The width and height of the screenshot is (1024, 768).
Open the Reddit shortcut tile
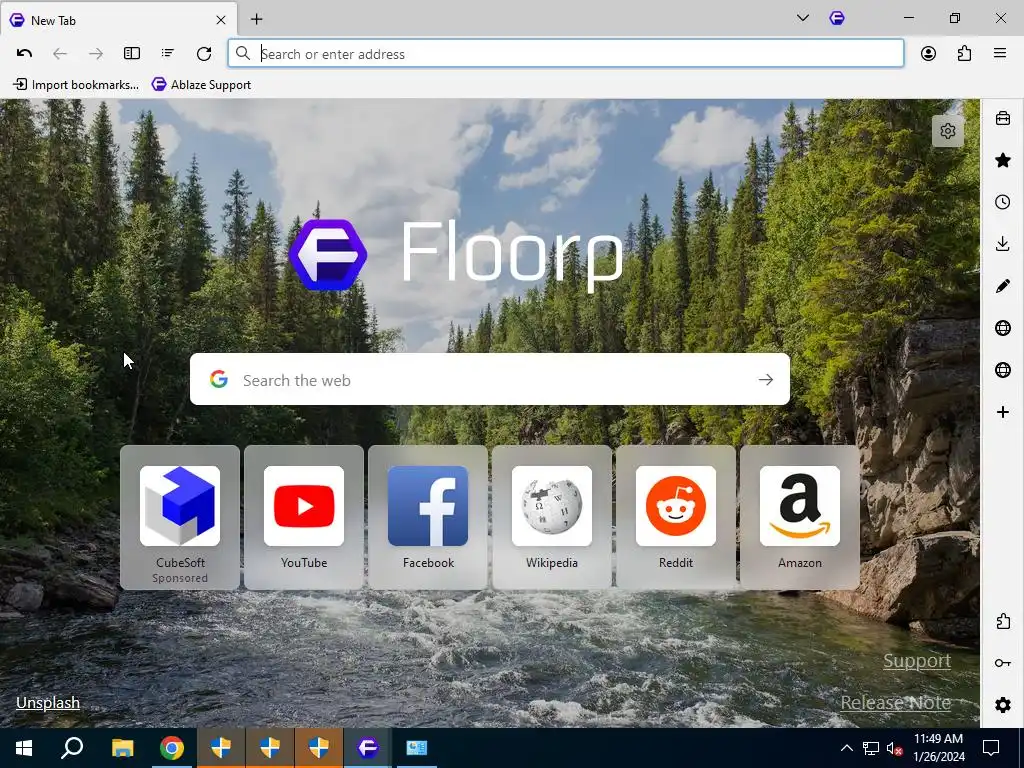tap(676, 517)
